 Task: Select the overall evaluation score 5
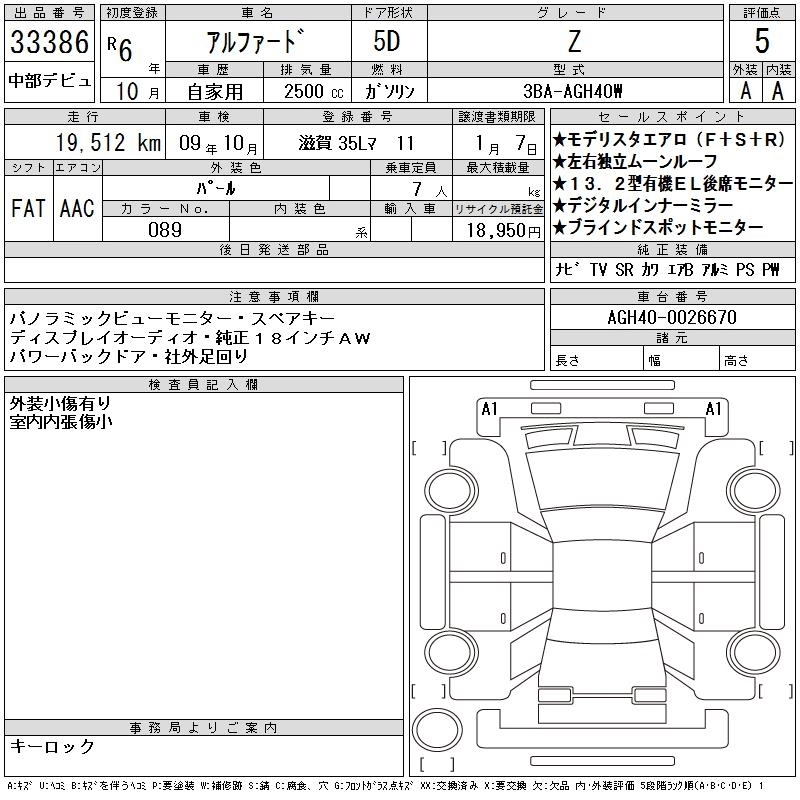point(762,41)
